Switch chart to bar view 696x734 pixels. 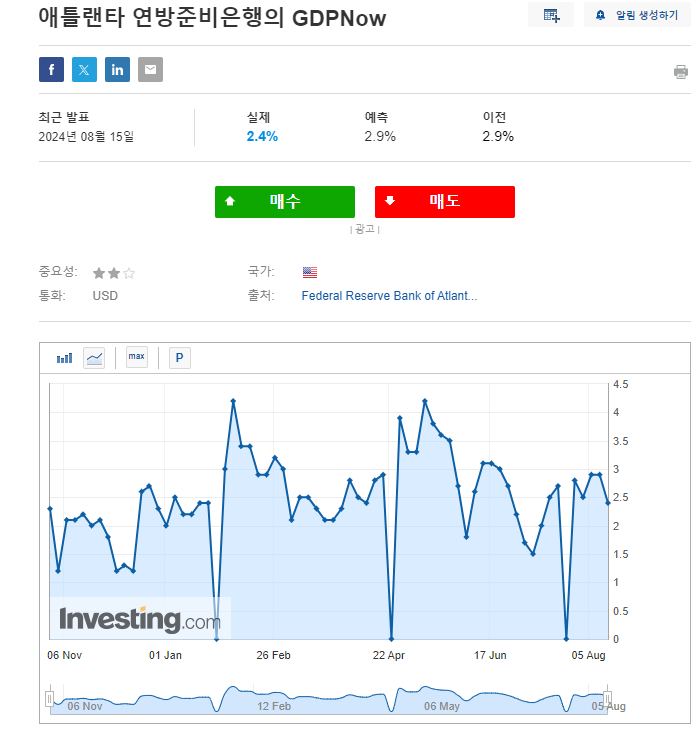click(65, 357)
